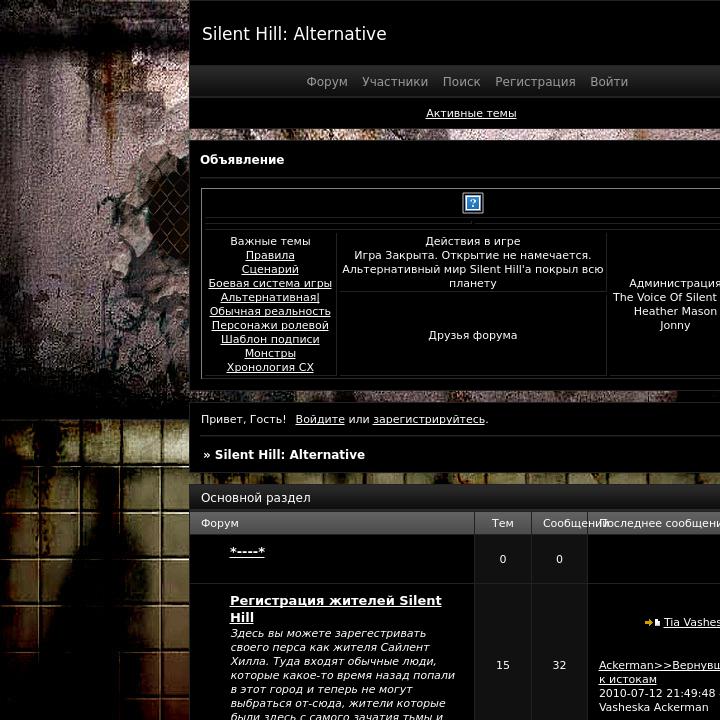
Task: Click the Важные темы heading
Action: point(270,242)
